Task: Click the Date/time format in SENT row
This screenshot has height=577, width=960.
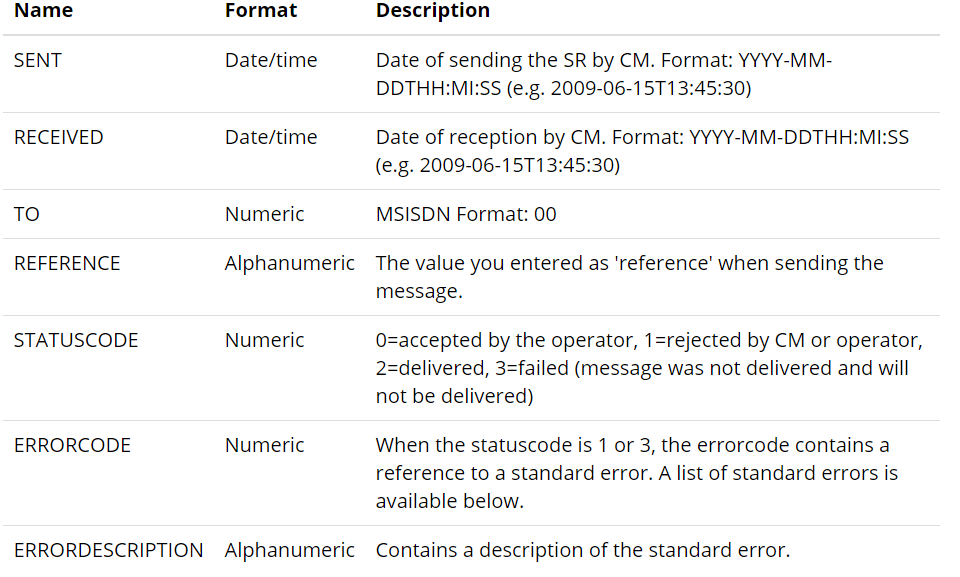Action: point(271,60)
